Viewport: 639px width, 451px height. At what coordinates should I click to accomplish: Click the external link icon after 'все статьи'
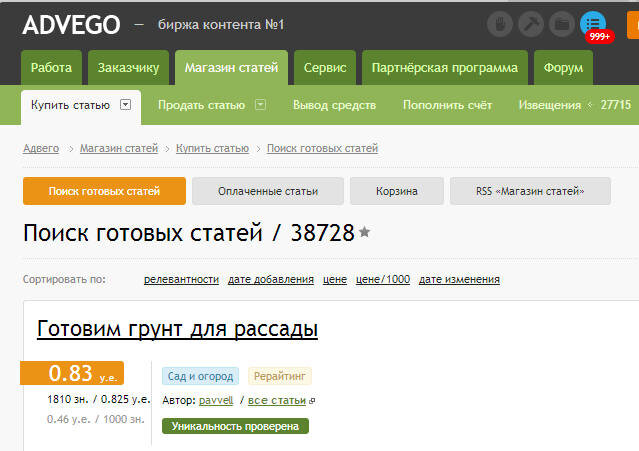(312, 401)
